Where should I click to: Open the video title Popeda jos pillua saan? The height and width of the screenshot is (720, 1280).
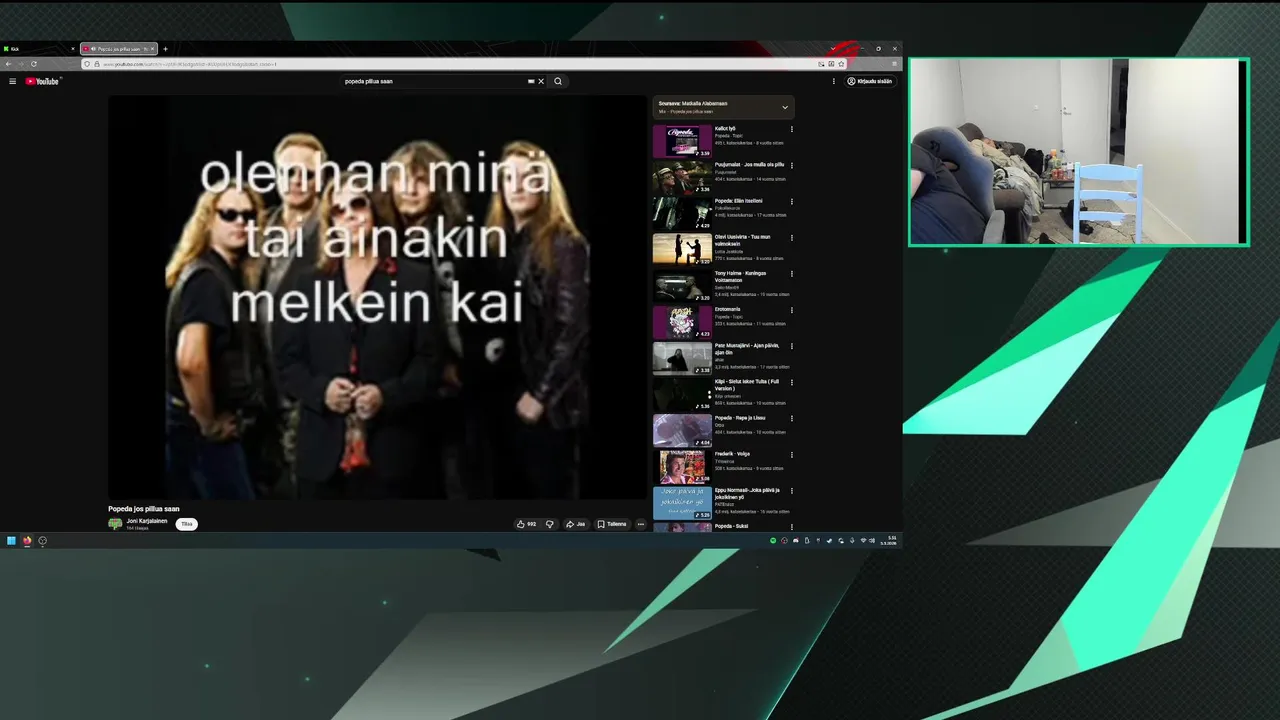coord(144,509)
